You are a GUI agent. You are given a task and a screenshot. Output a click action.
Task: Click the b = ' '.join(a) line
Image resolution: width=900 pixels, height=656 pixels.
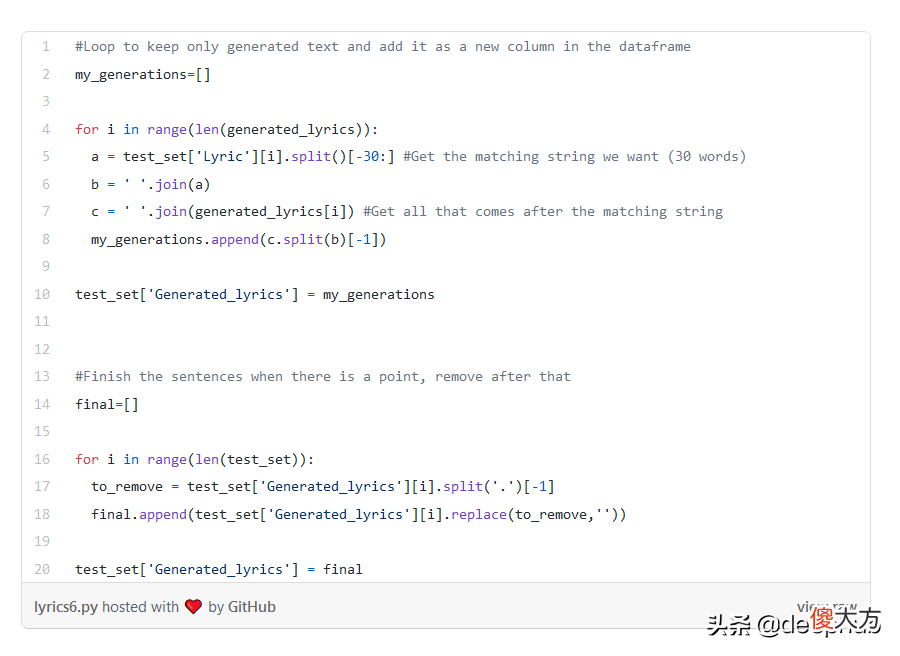coord(150,185)
